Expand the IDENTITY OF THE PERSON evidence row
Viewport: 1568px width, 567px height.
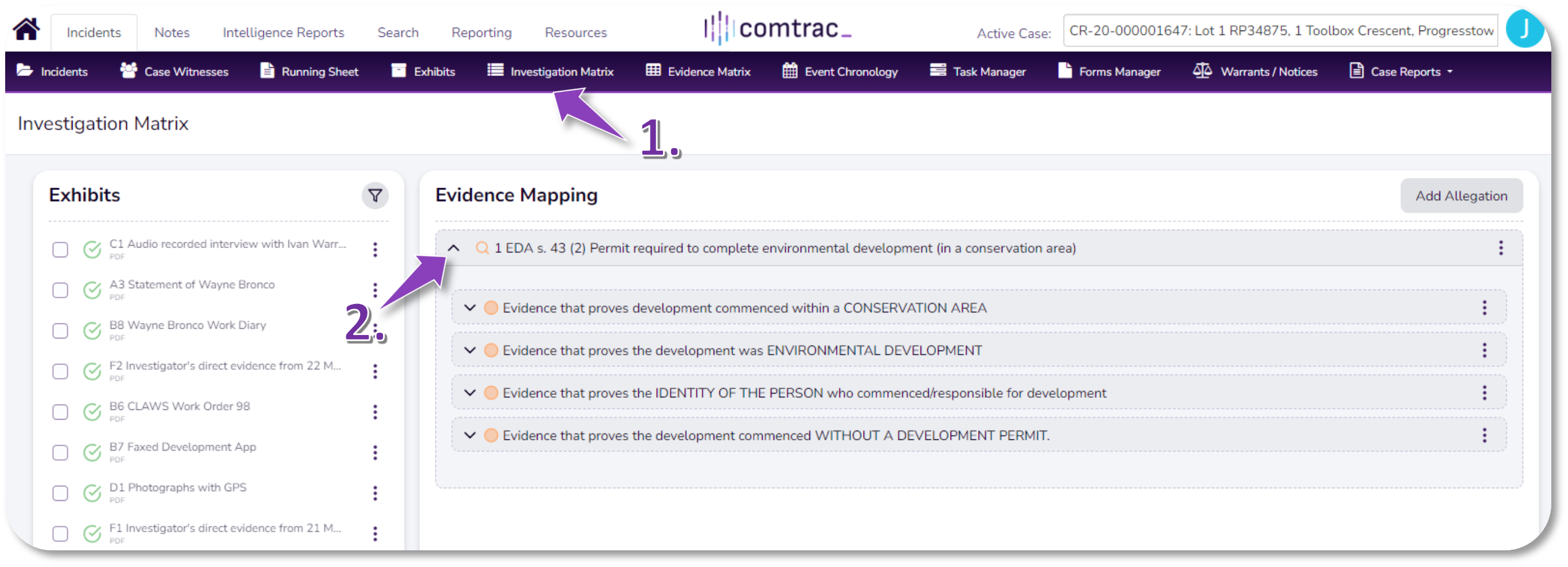469,393
